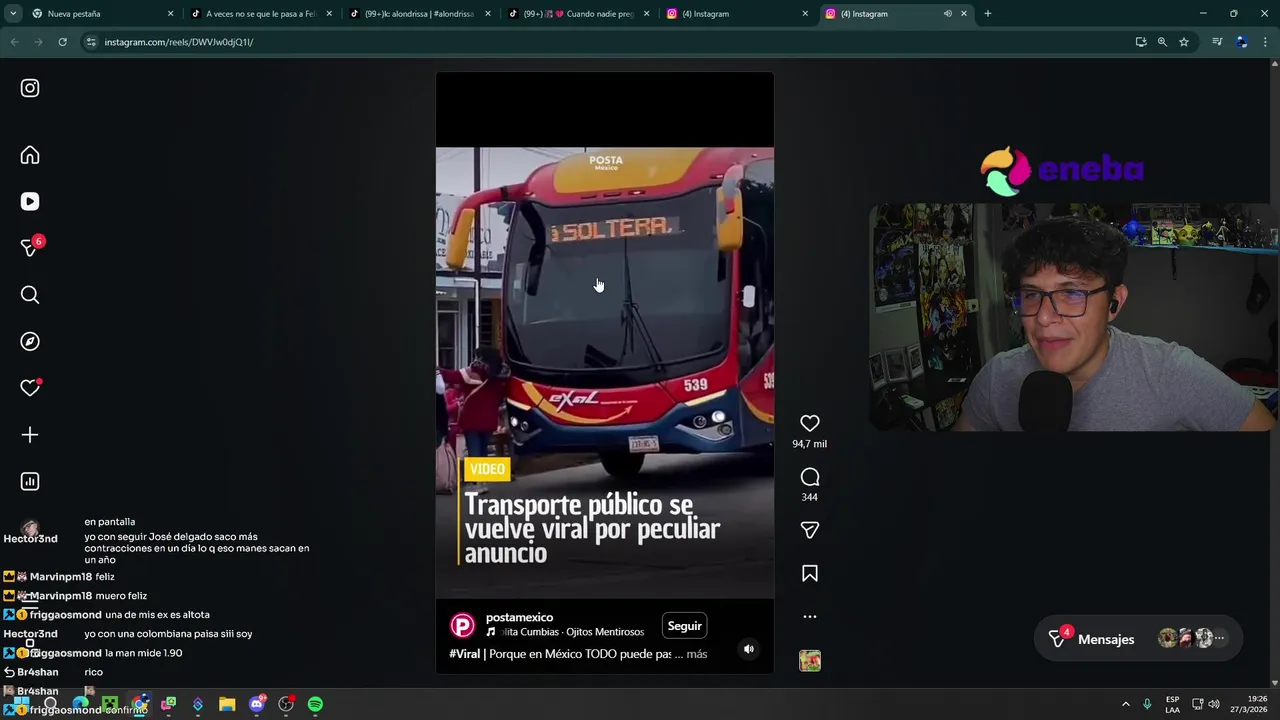Like the reel with heart icon
Screen dimensions: 1280x720
click(x=810, y=424)
